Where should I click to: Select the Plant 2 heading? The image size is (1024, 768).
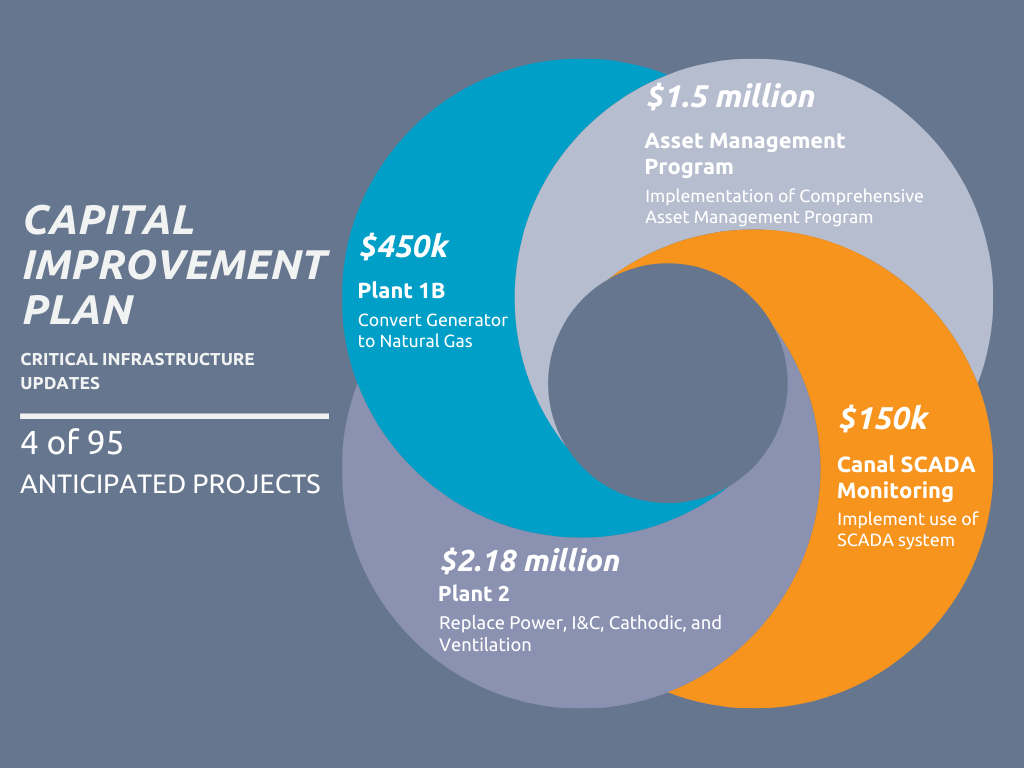(473, 594)
